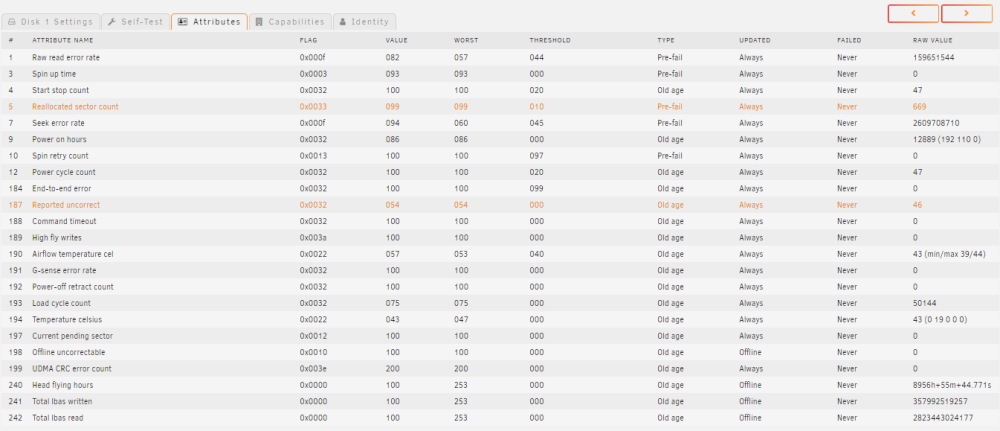Image resolution: width=1000 pixels, height=431 pixels.
Task: Click threshold 099 in End-to-end error row
Action: (x=536, y=189)
